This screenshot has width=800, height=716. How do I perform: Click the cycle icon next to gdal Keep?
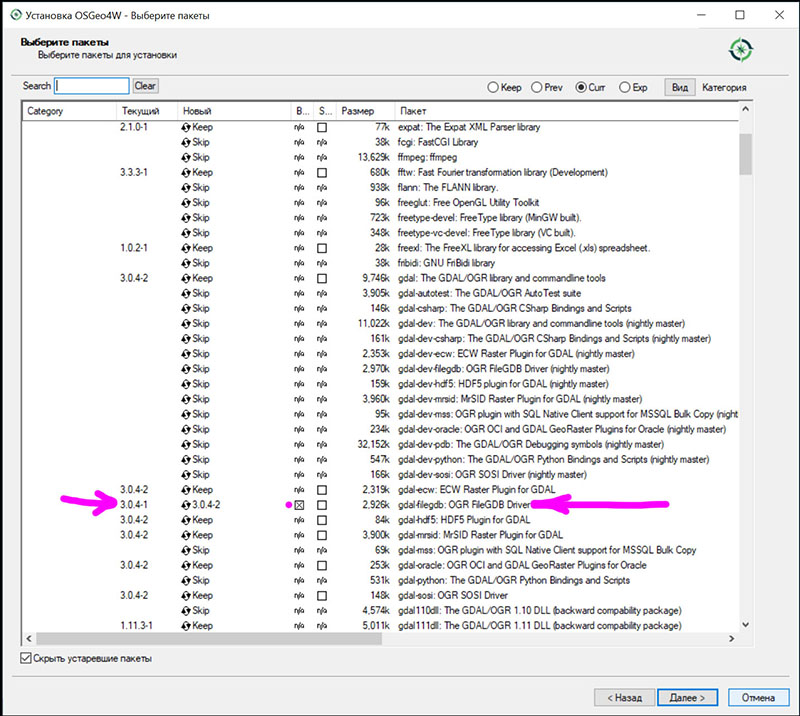186,278
